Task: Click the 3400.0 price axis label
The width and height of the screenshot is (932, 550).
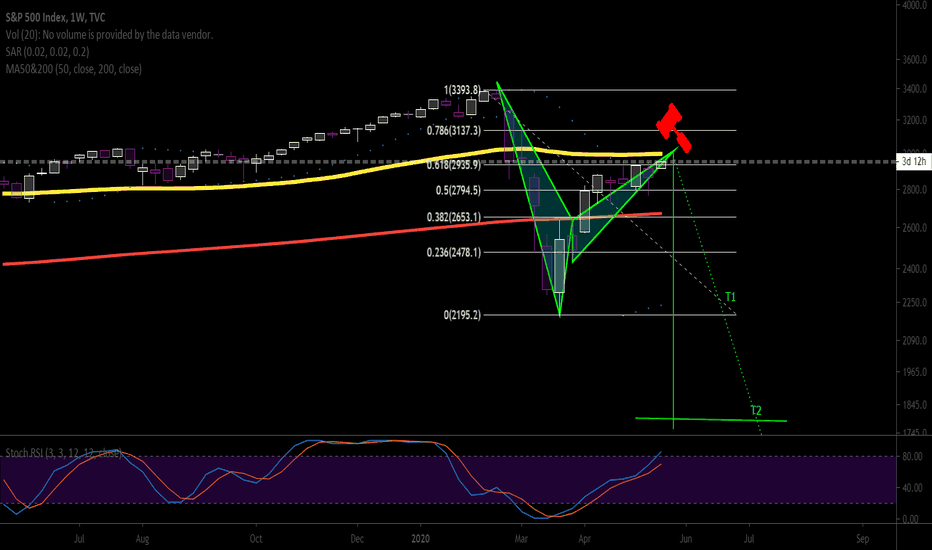Action: [915, 89]
